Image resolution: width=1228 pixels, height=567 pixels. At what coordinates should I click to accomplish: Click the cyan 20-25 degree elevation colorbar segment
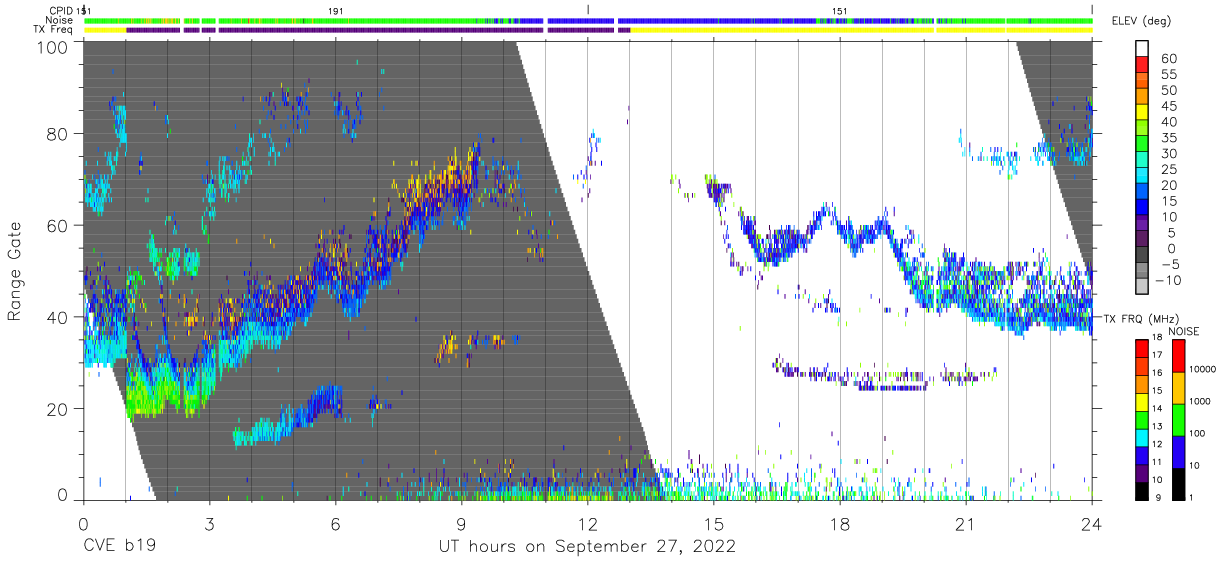click(x=1141, y=176)
